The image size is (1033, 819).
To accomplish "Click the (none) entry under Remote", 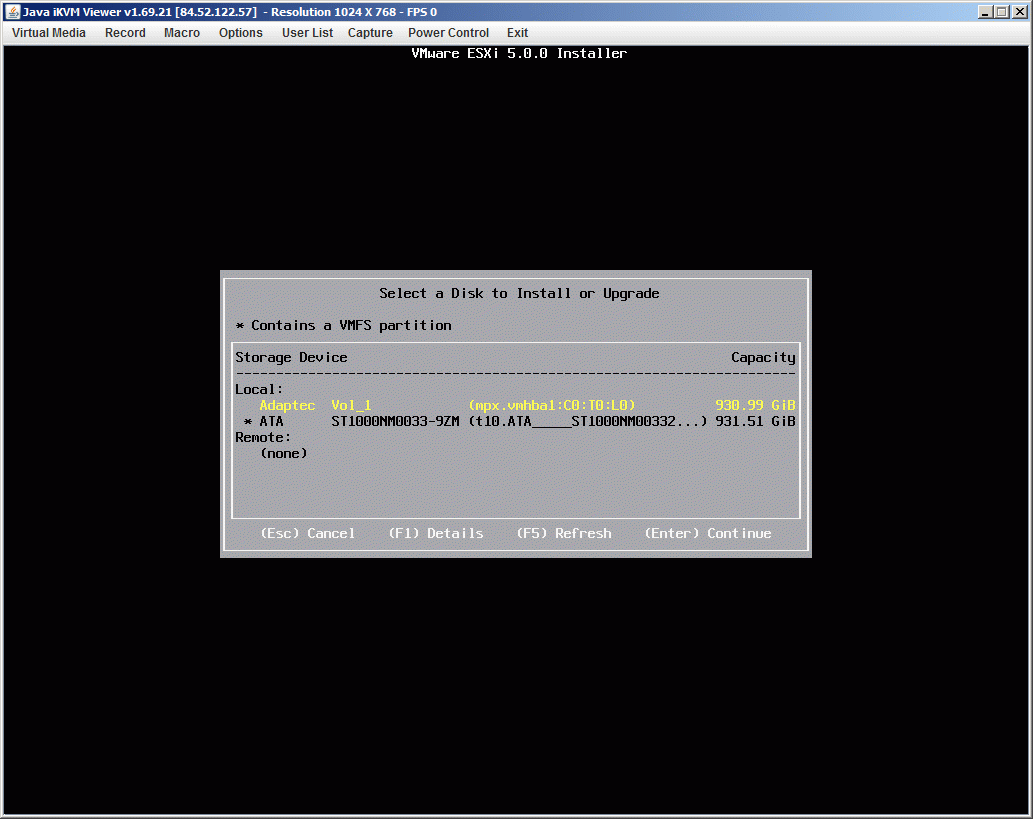I will tap(284, 453).
